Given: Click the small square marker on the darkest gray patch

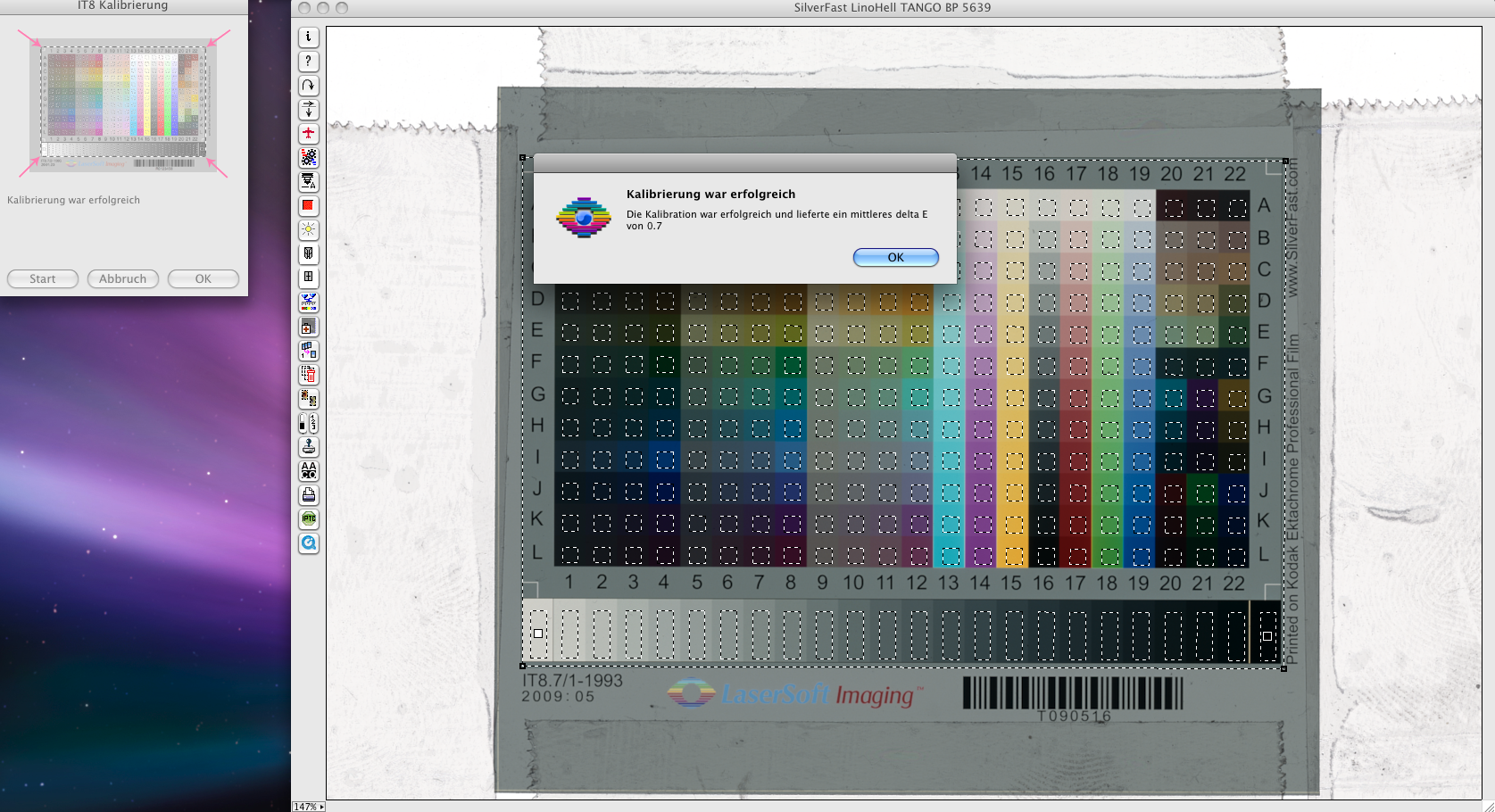Looking at the screenshot, I should tap(1267, 636).
